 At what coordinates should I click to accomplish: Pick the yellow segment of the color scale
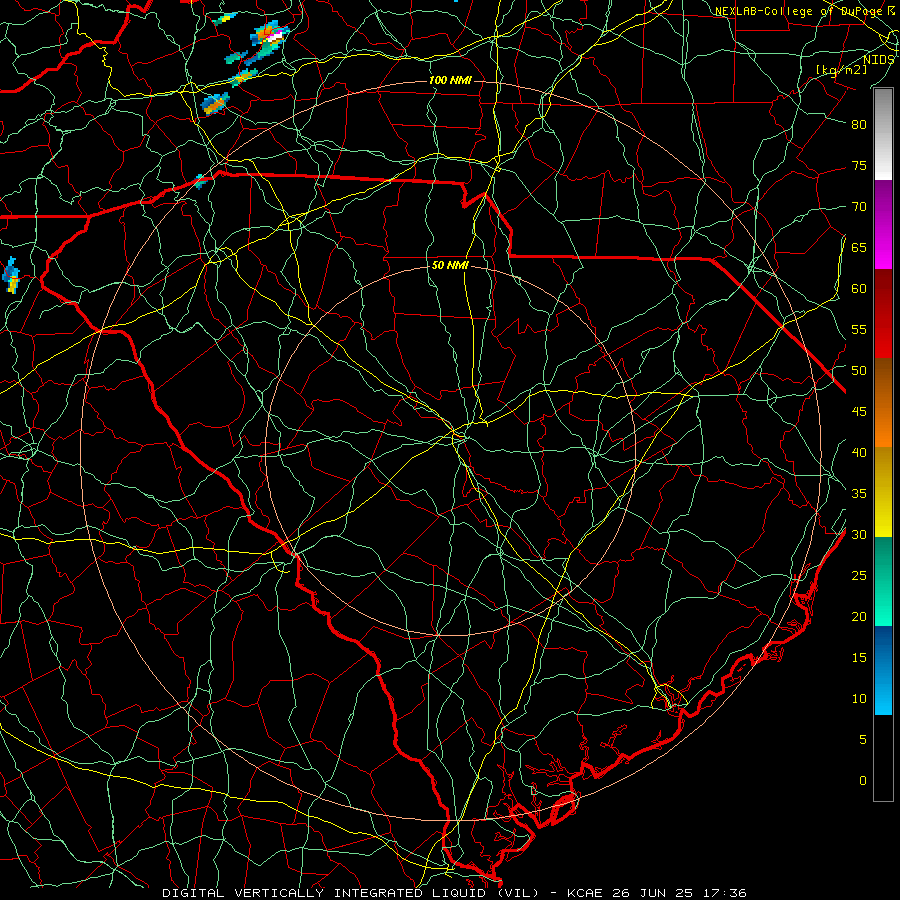click(883, 492)
